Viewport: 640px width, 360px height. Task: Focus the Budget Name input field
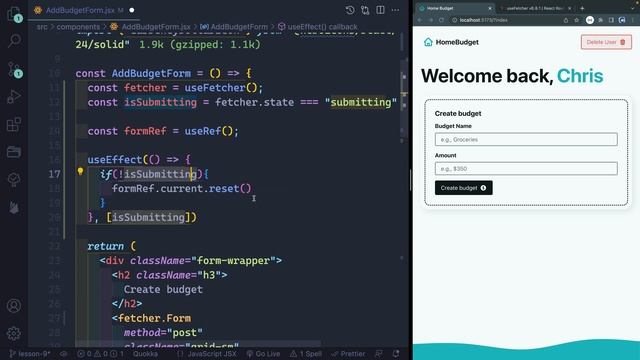(526, 139)
